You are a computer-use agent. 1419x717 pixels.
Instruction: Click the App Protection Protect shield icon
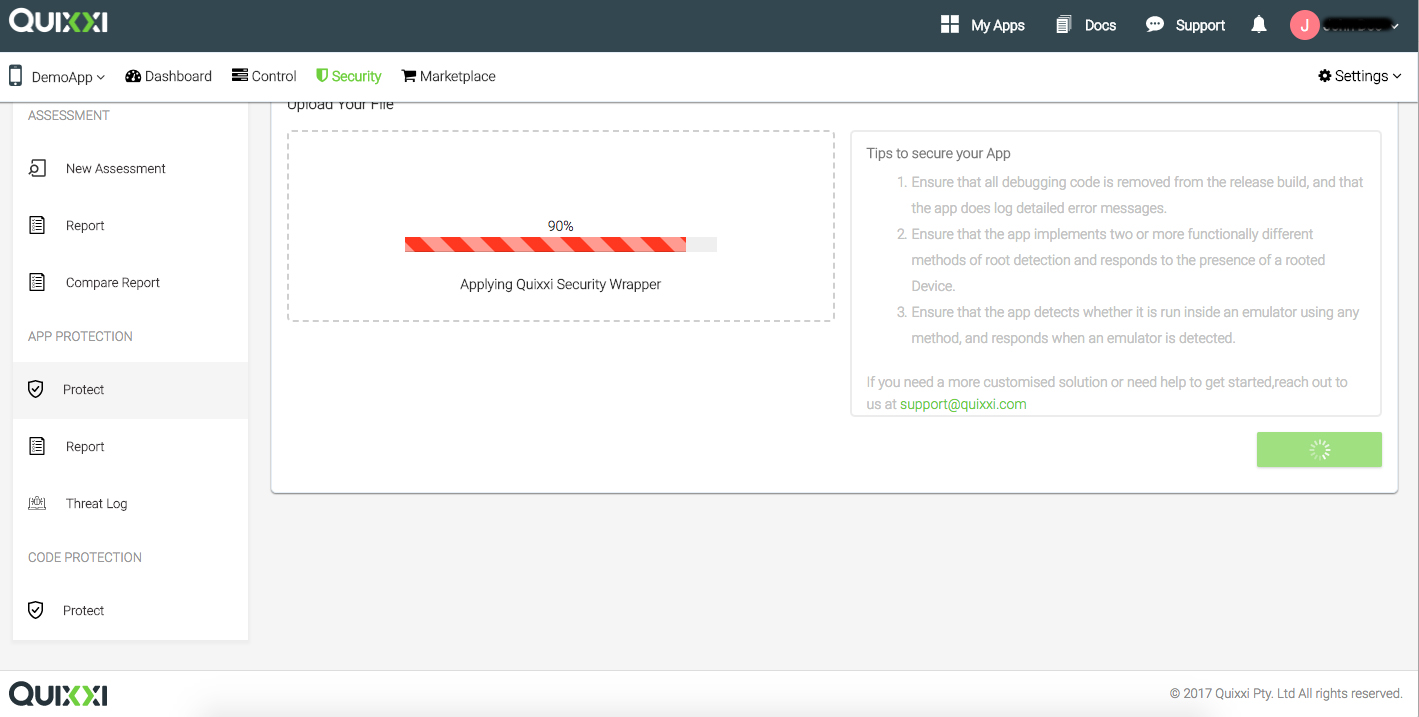coord(36,390)
